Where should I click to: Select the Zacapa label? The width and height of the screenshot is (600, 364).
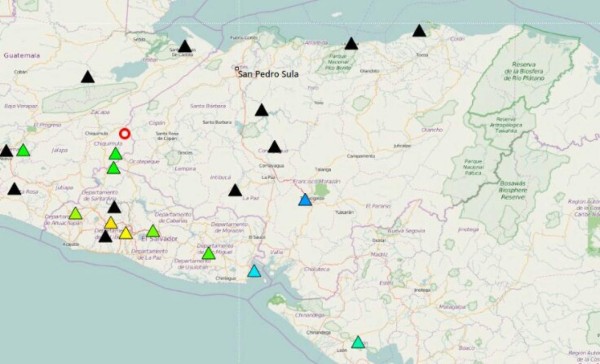100,112
